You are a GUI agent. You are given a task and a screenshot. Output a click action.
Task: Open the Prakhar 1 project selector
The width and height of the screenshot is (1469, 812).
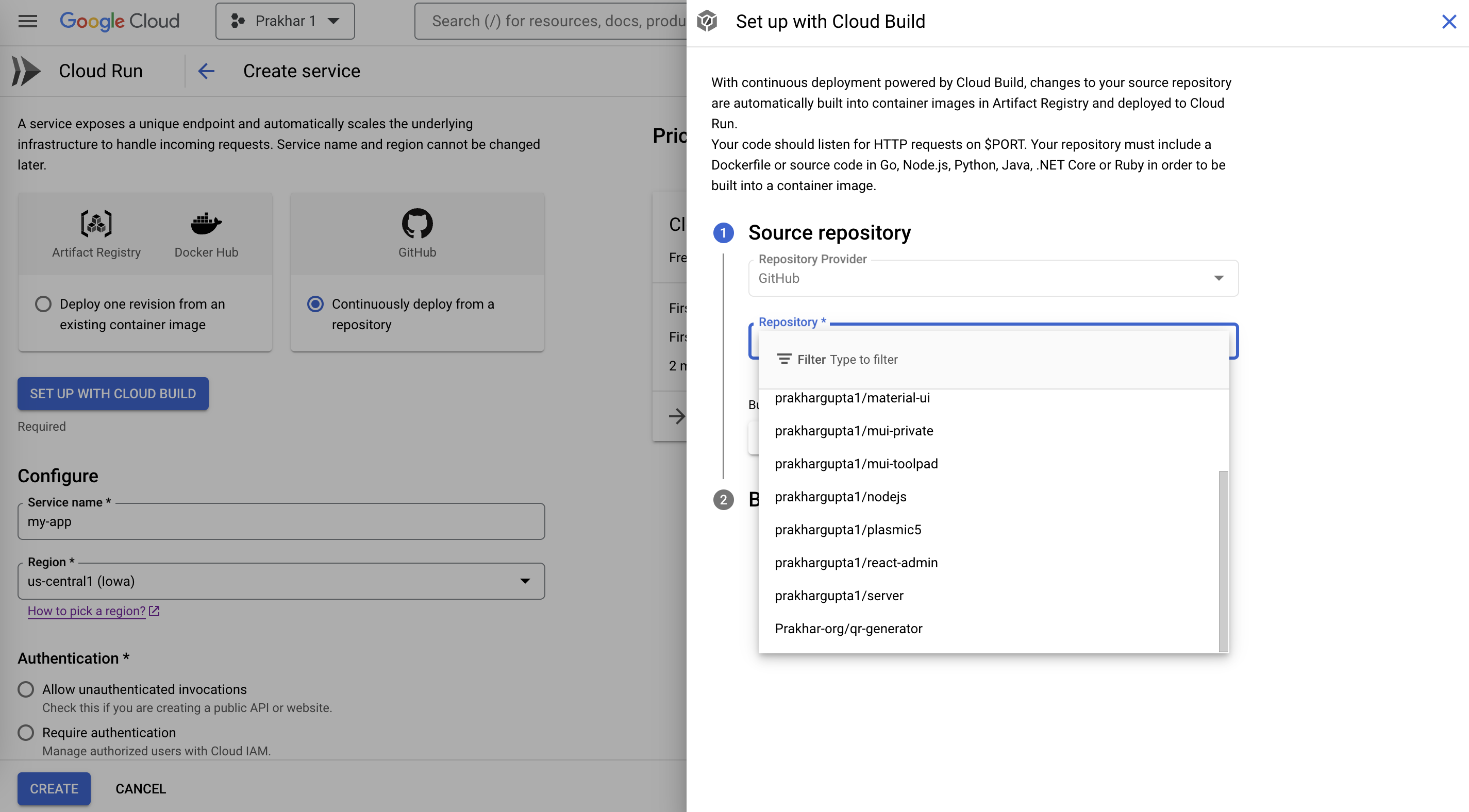(x=285, y=21)
